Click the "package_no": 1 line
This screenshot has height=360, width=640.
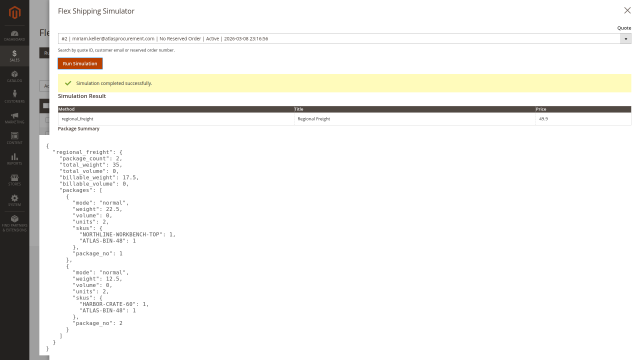click(97, 253)
